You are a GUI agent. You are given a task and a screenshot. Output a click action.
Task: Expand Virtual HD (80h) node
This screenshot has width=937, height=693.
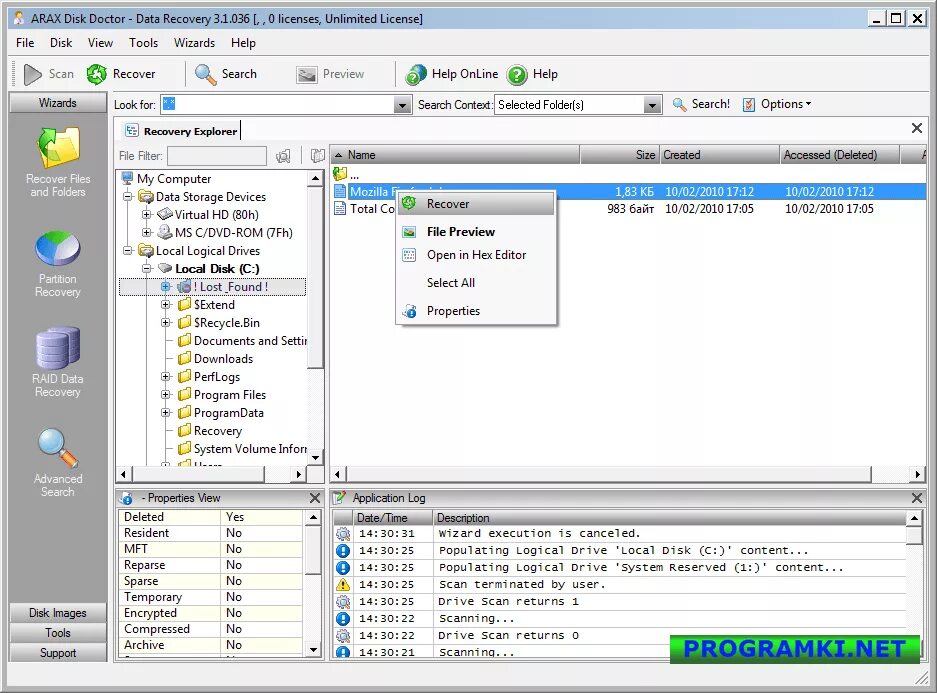coord(146,214)
